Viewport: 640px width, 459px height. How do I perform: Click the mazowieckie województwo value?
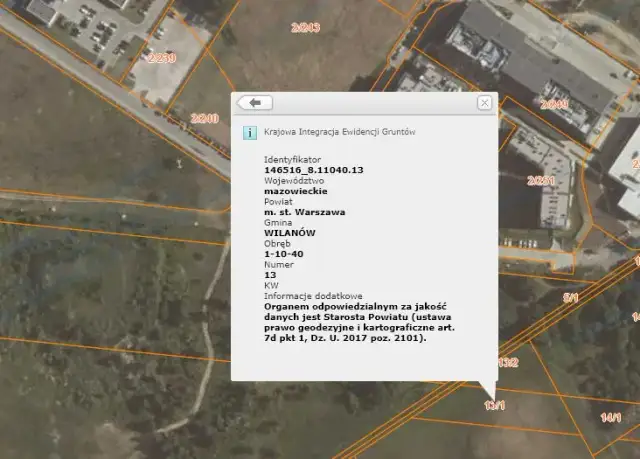(295, 191)
